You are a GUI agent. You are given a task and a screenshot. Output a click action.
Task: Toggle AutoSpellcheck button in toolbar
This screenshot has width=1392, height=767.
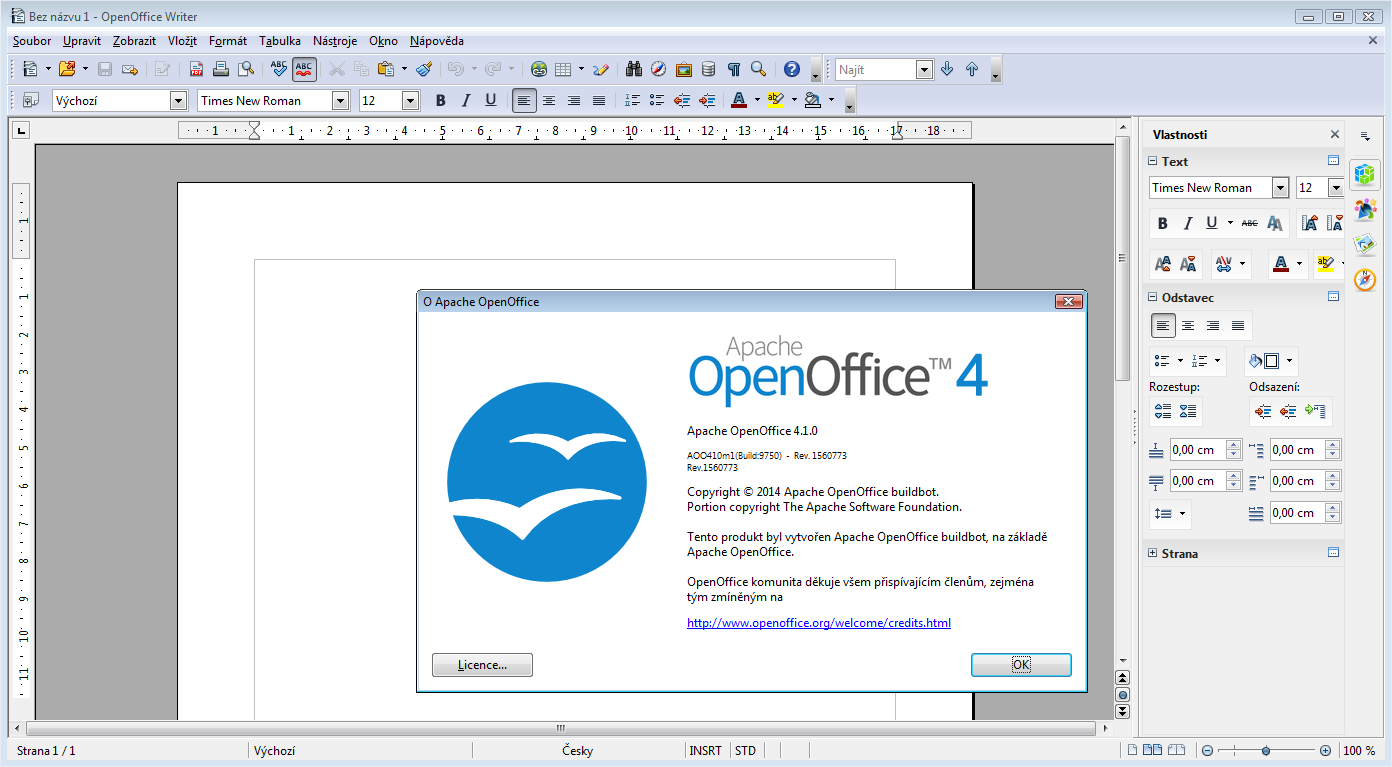click(304, 69)
